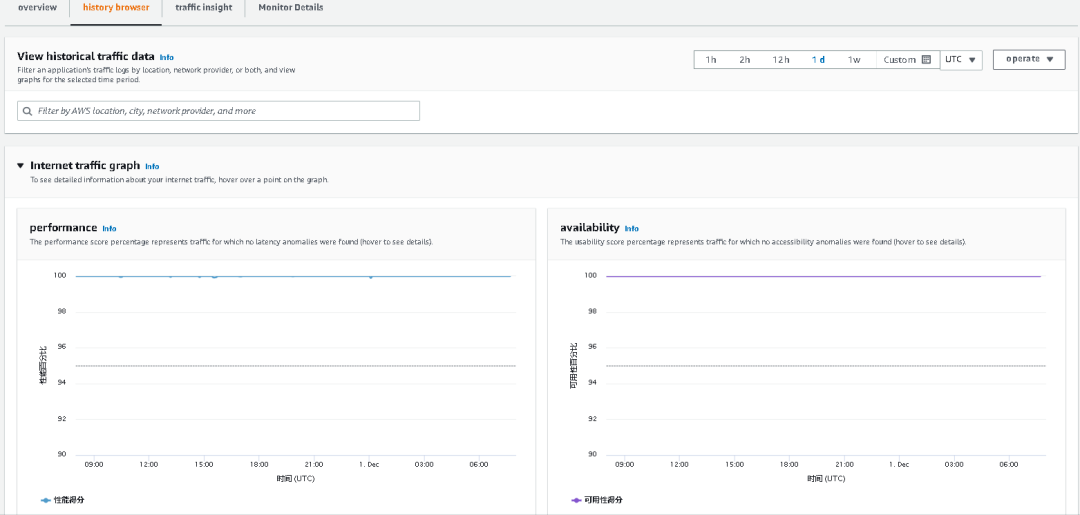1080x515 pixels.
Task: Switch to the traffic insight tab
Action: pyautogui.click(x=203, y=8)
